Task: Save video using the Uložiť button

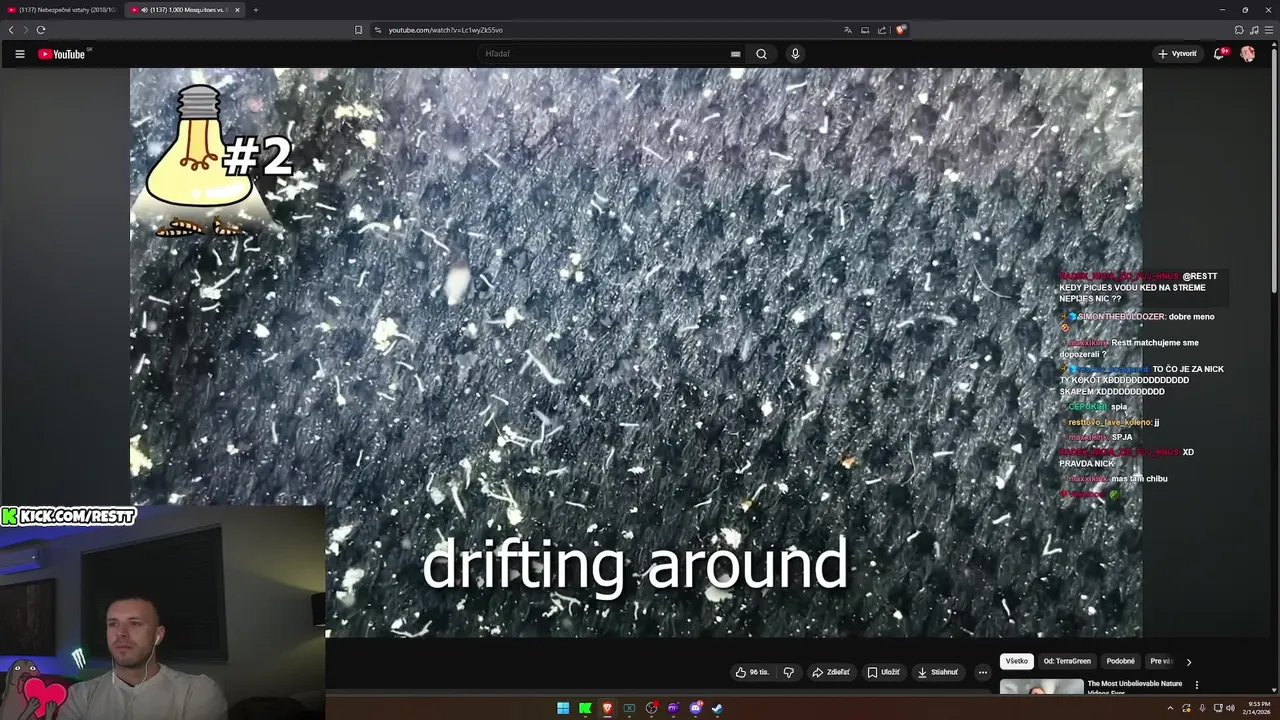Action: (x=883, y=672)
